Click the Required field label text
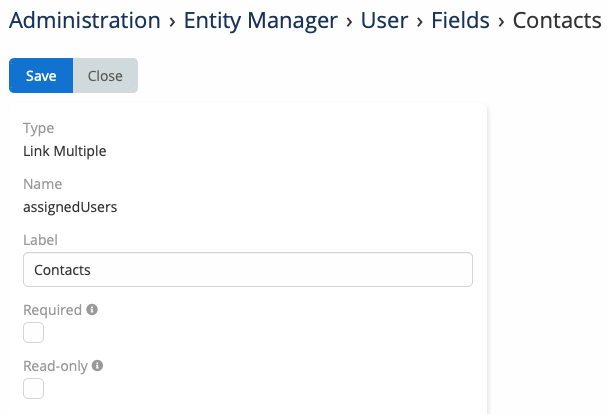The width and height of the screenshot is (607, 414). click(52, 311)
